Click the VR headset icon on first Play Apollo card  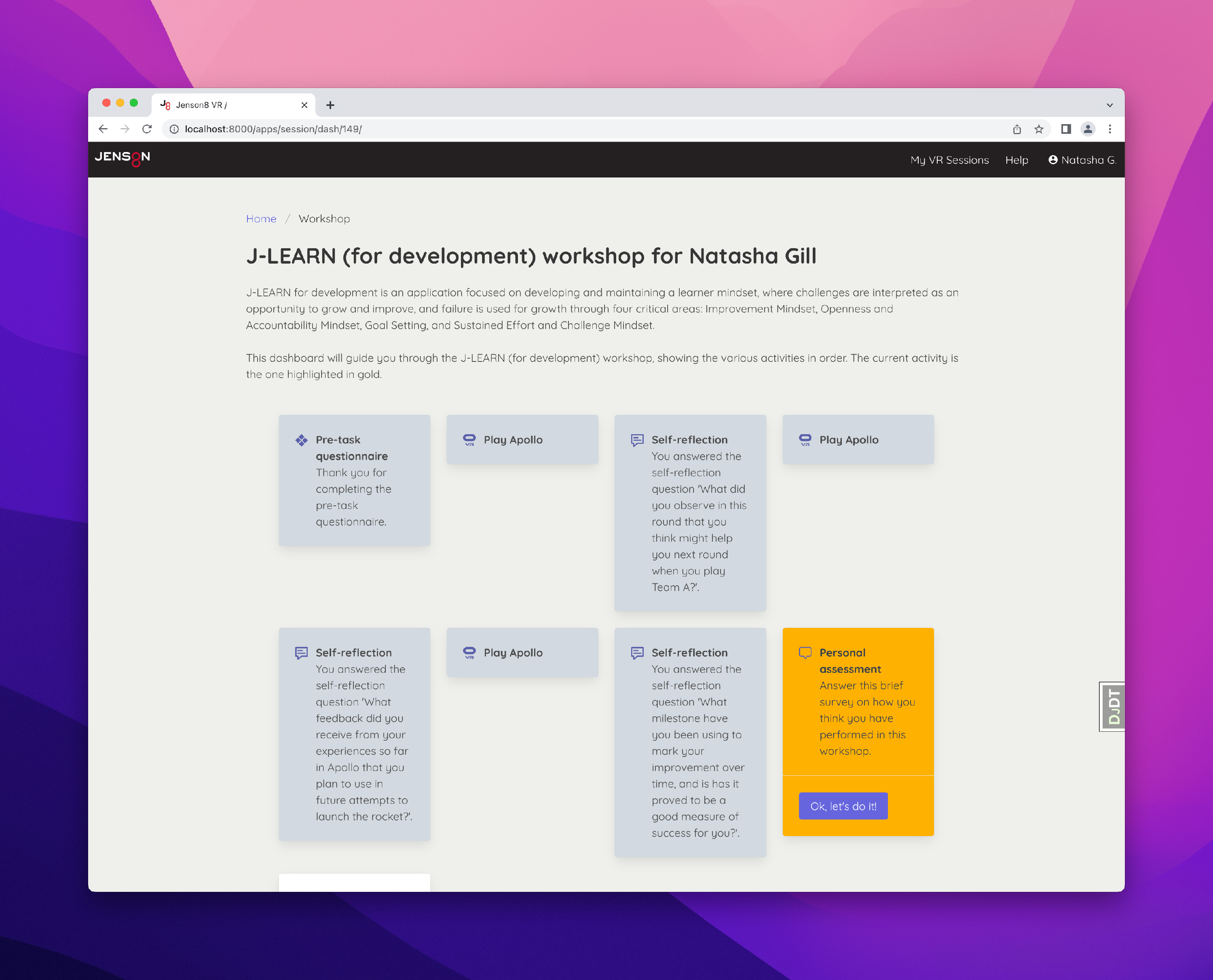[469, 440]
